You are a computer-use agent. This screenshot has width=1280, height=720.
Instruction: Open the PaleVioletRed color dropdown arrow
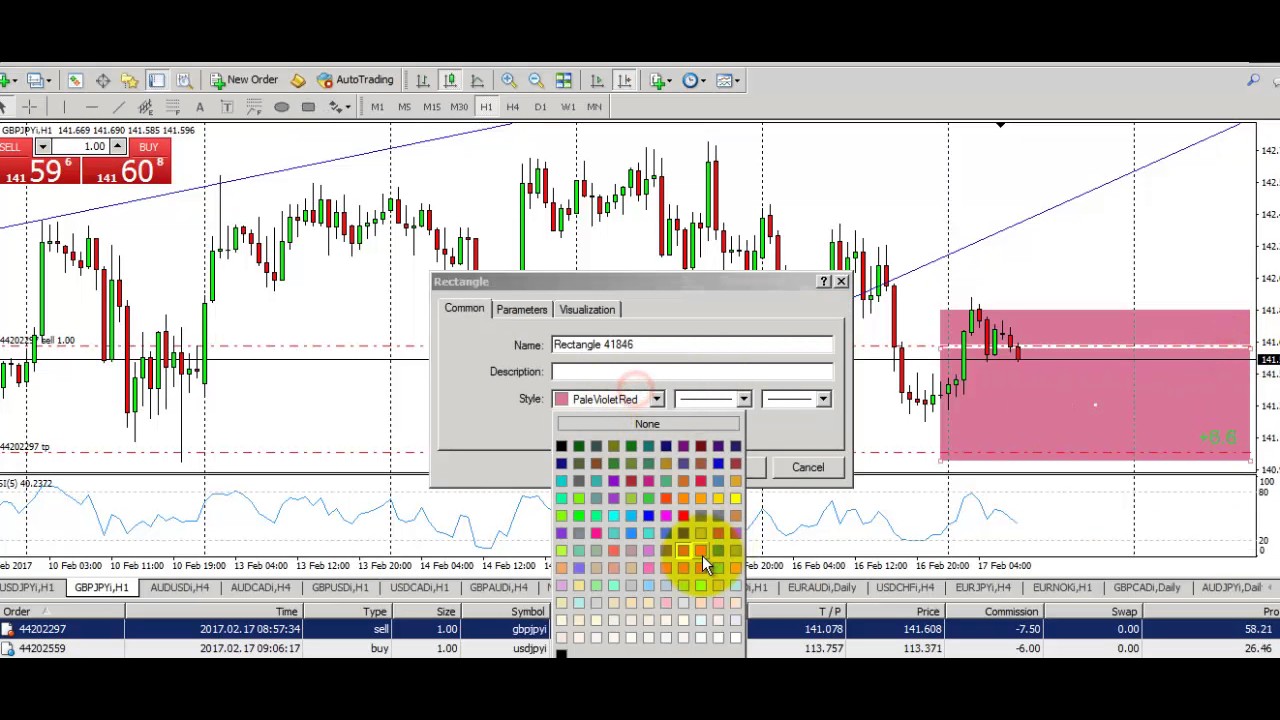click(656, 399)
